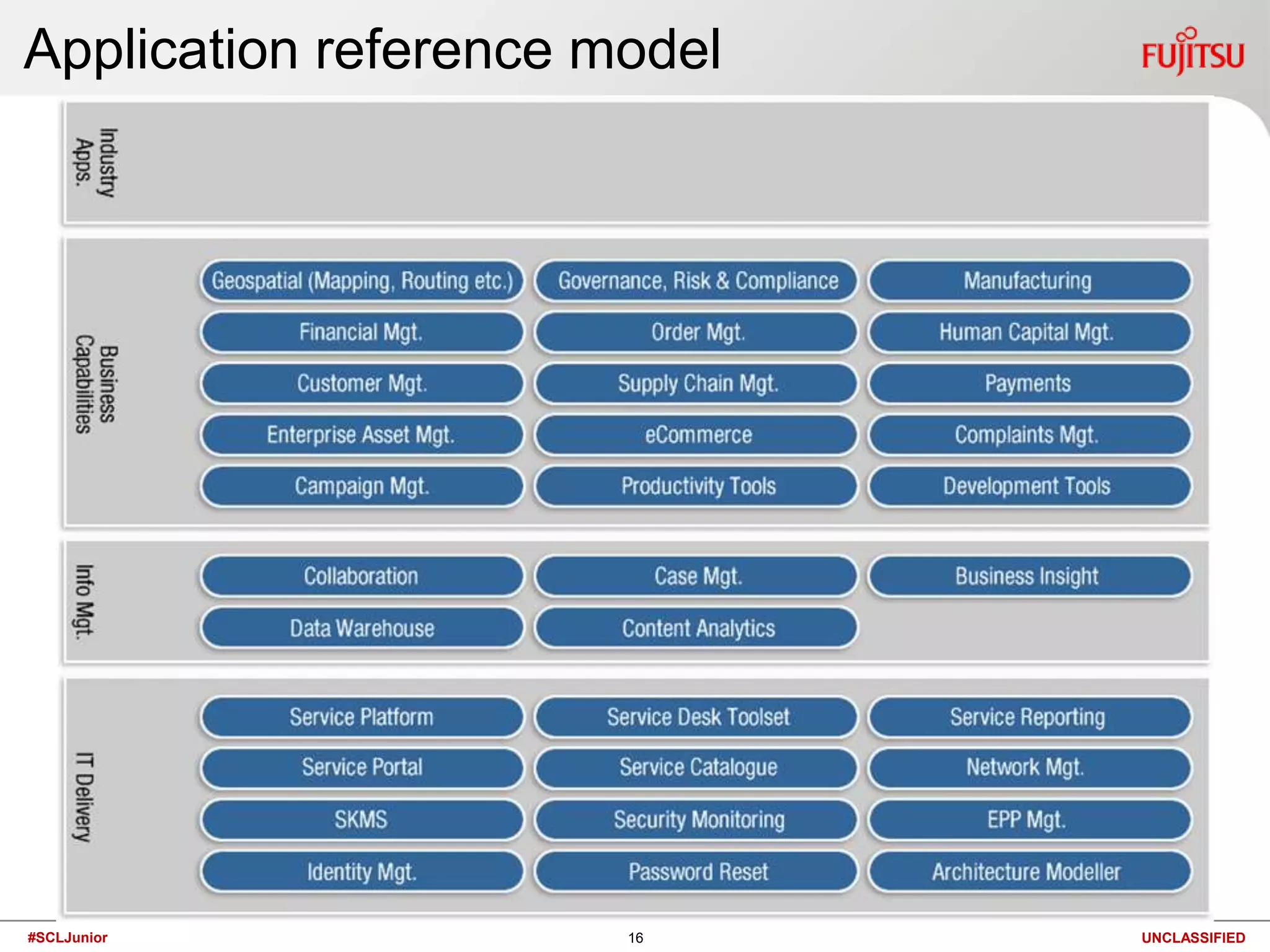Click the Industry Apps. layer label
This screenshot has width=1270, height=952.
point(95,162)
